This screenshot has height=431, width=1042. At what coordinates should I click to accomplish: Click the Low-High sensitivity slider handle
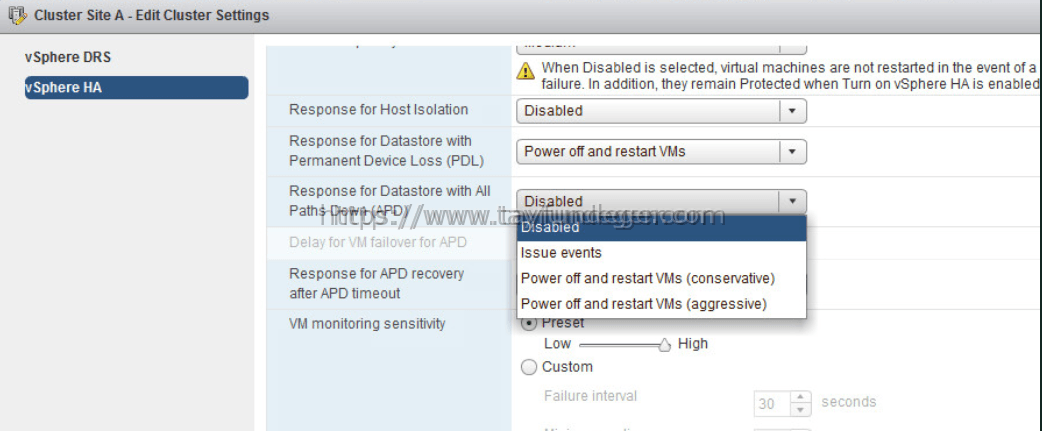coord(664,345)
